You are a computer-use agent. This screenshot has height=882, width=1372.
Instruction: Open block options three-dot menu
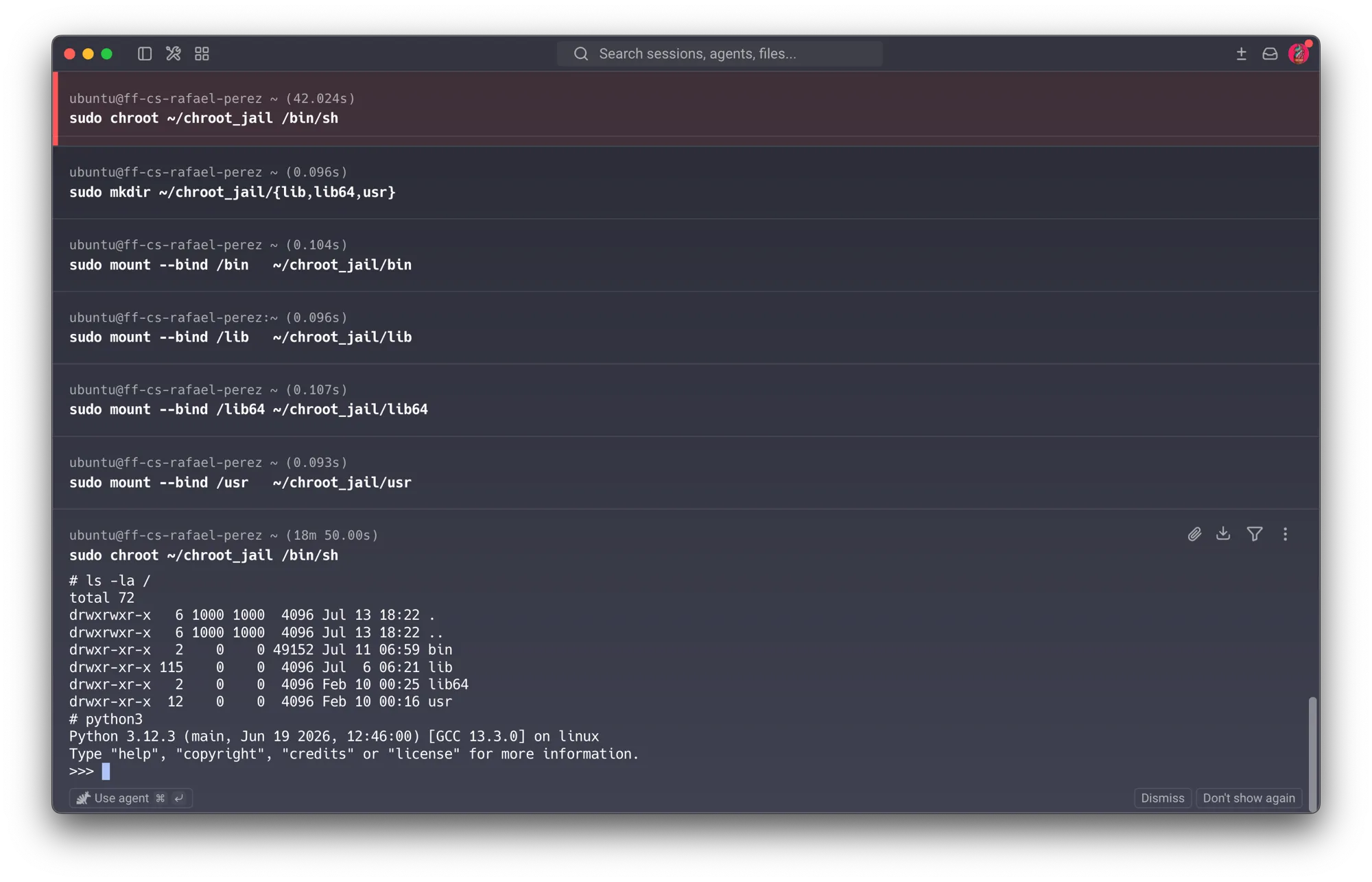pyautogui.click(x=1286, y=534)
